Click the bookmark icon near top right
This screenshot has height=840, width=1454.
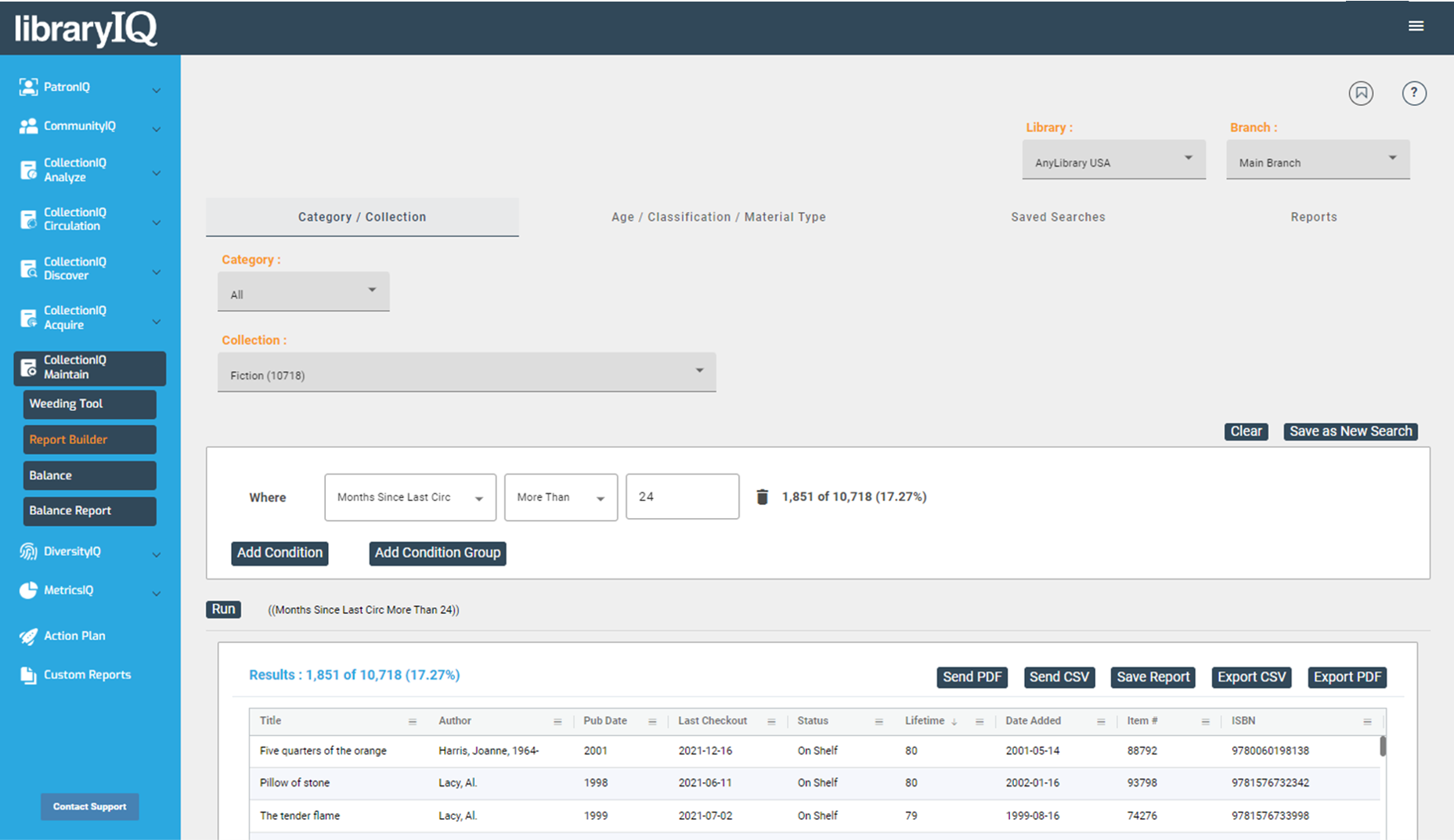click(1361, 93)
